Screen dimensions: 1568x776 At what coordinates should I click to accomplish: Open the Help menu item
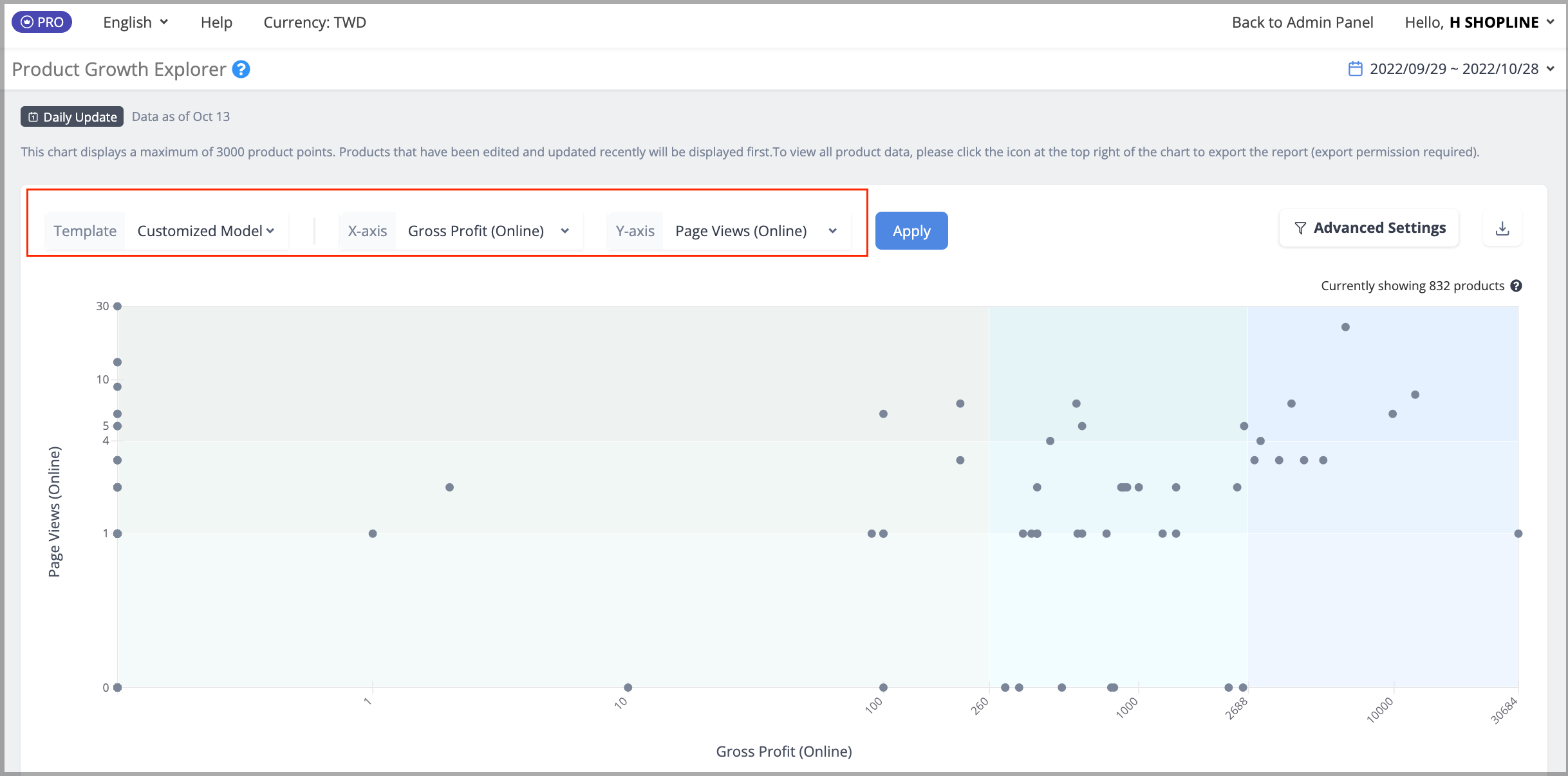[216, 23]
